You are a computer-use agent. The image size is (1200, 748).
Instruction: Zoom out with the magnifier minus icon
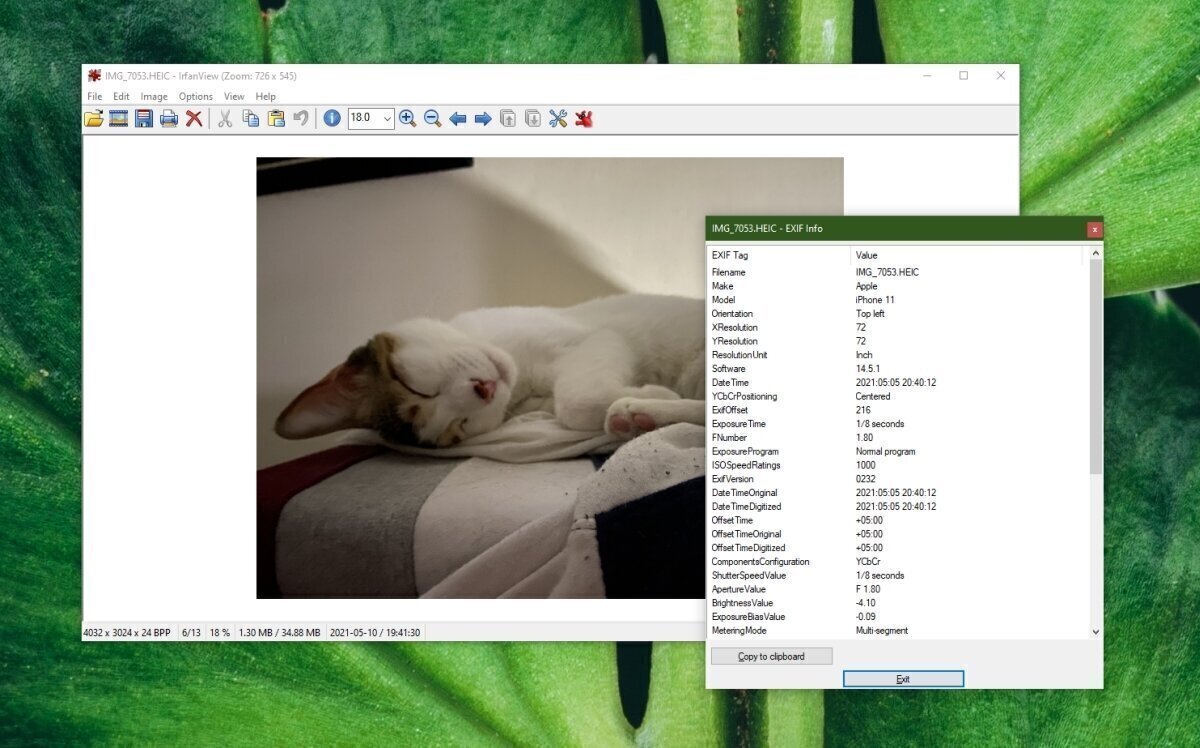tap(432, 118)
